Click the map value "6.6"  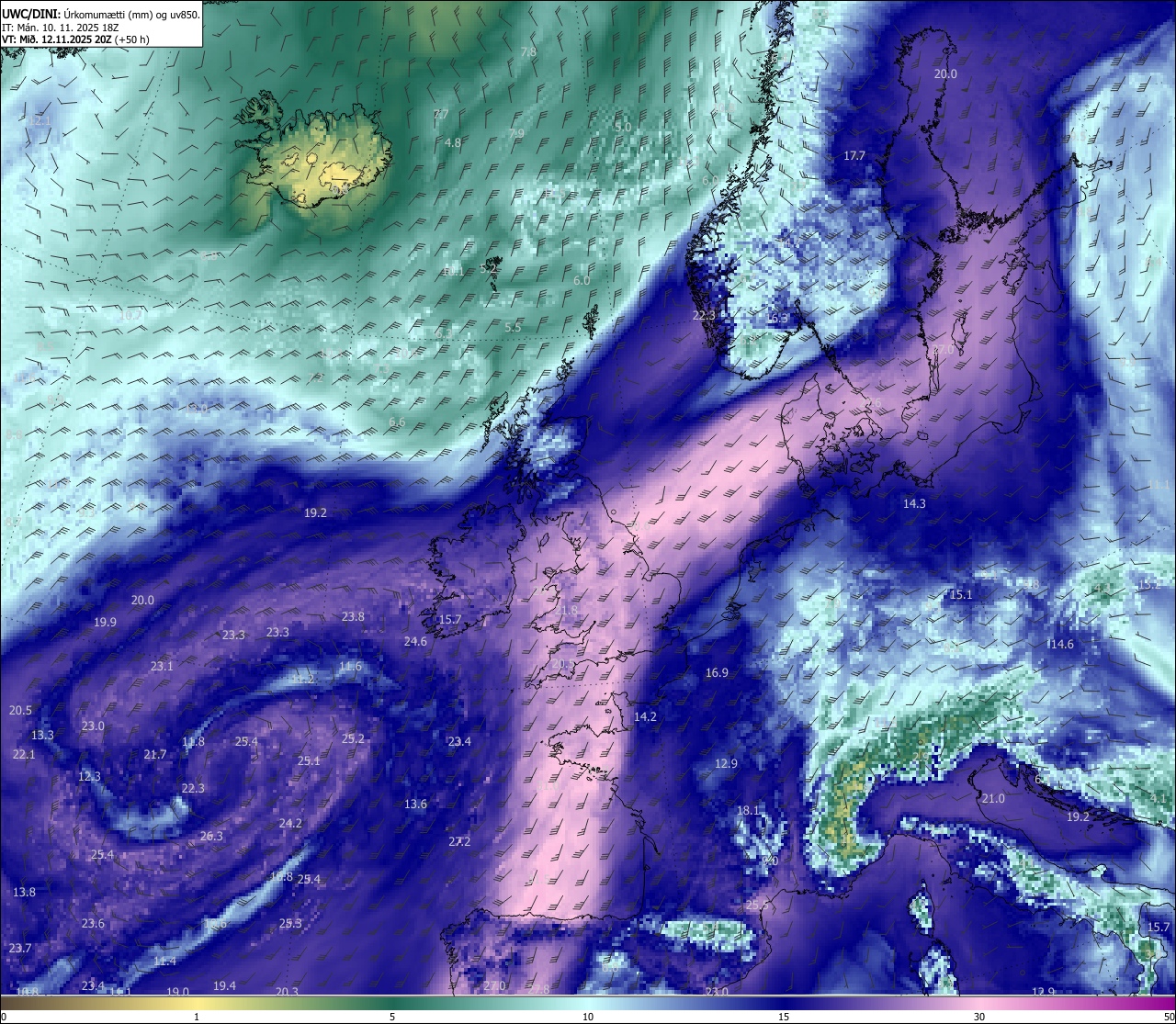click(397, 422)
